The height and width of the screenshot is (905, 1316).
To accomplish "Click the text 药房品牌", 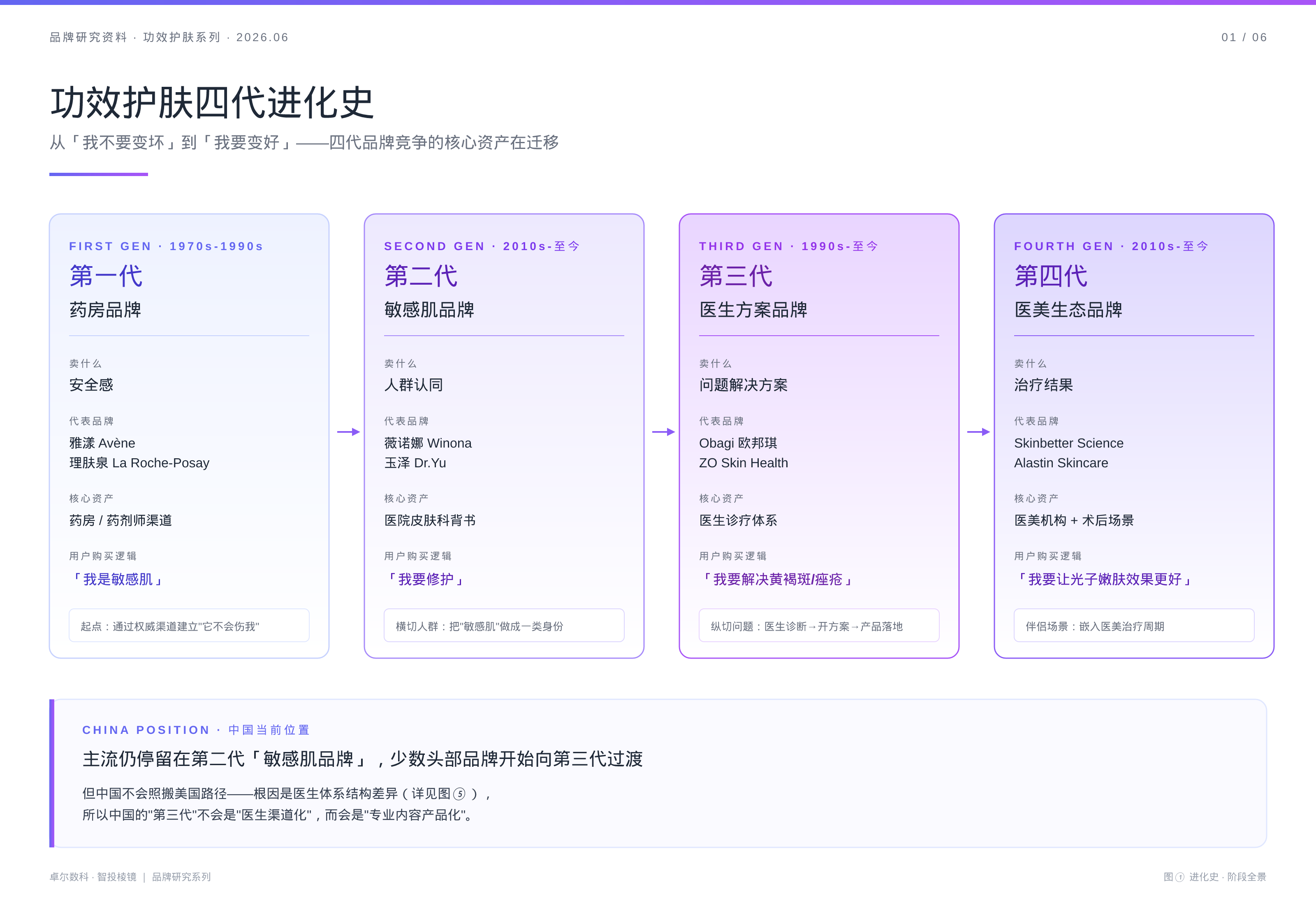I will click(105, 310).
